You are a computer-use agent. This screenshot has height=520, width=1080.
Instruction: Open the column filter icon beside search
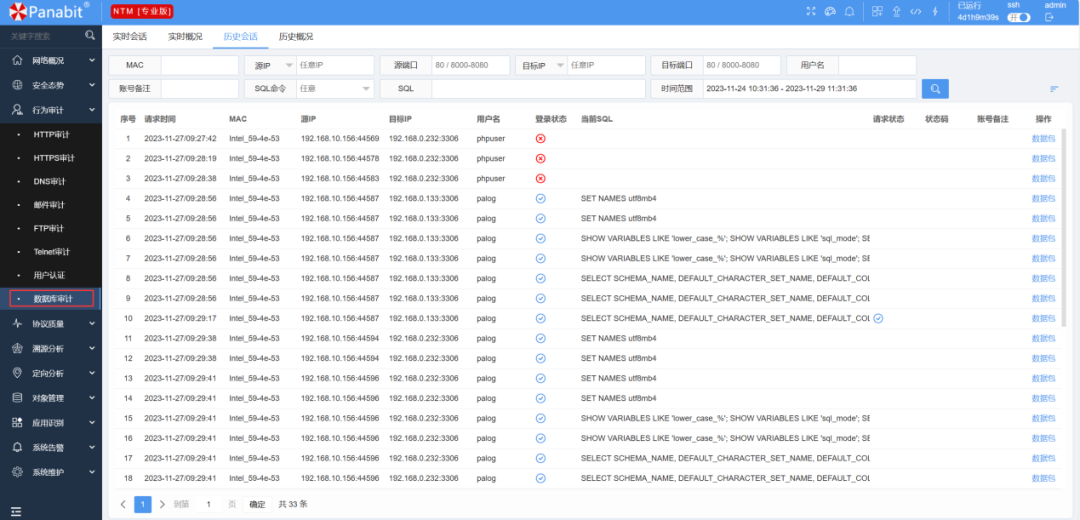click(1054, 89)
